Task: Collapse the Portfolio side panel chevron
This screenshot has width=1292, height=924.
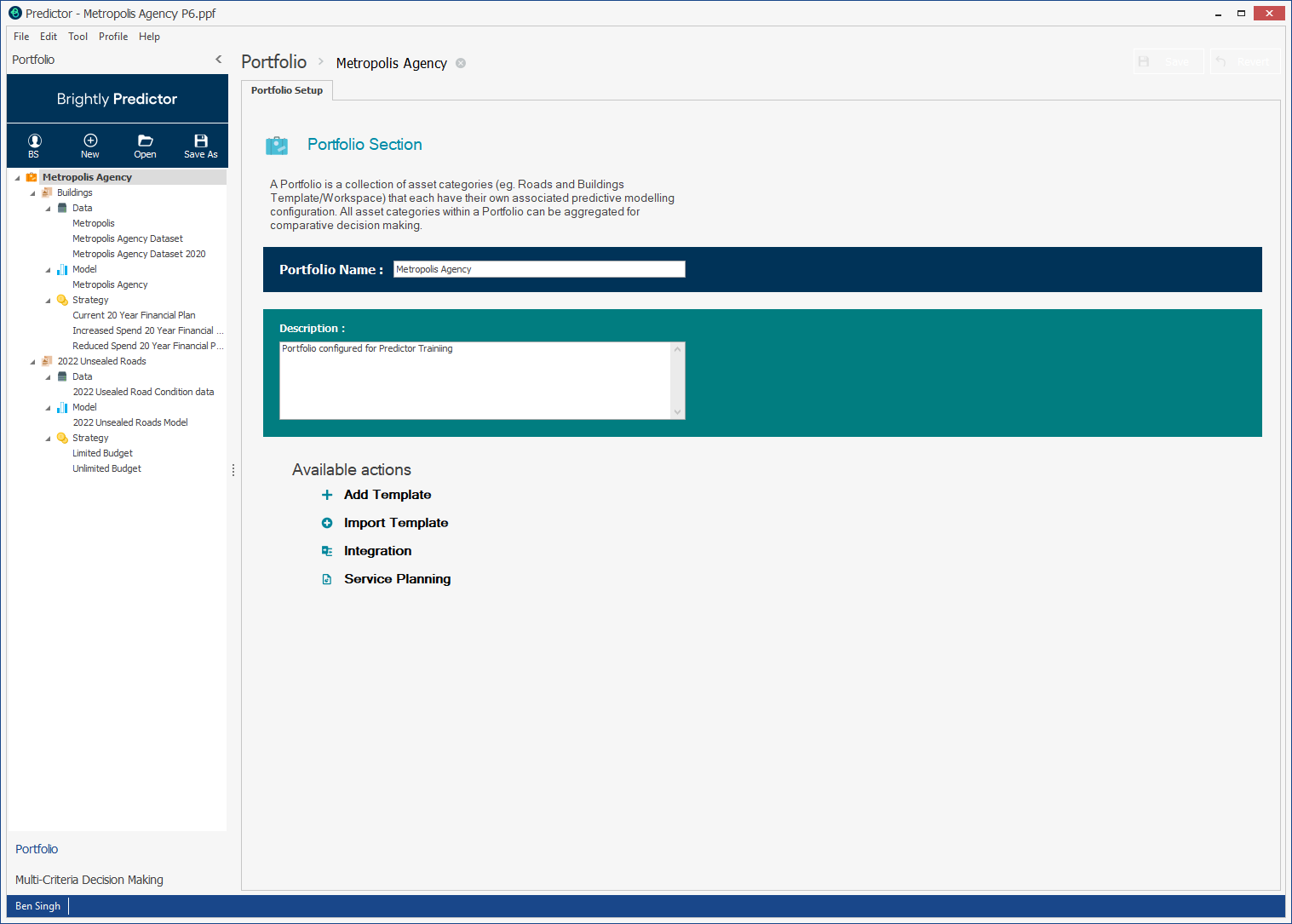Action: 219,59
